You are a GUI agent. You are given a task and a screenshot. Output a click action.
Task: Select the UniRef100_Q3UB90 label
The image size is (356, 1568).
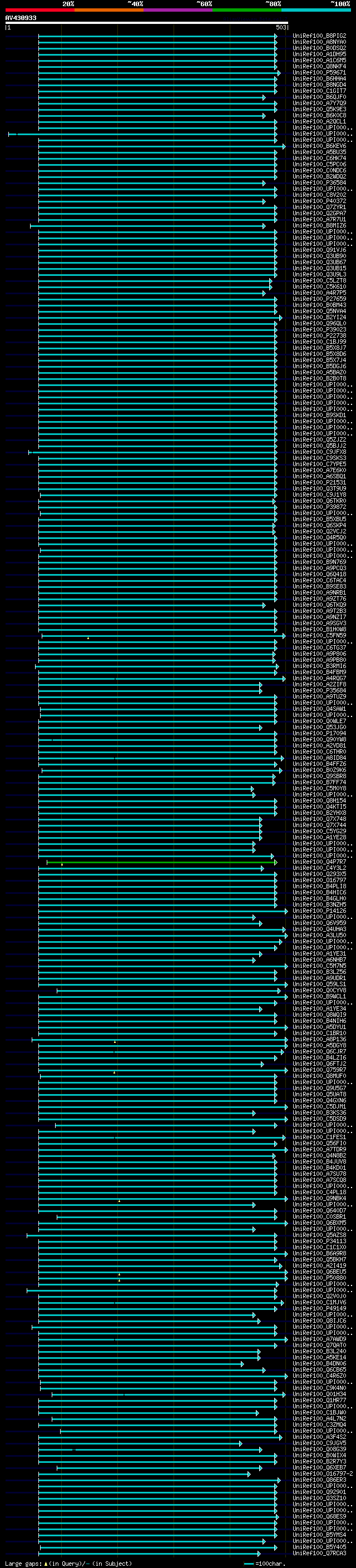(319, 256)
